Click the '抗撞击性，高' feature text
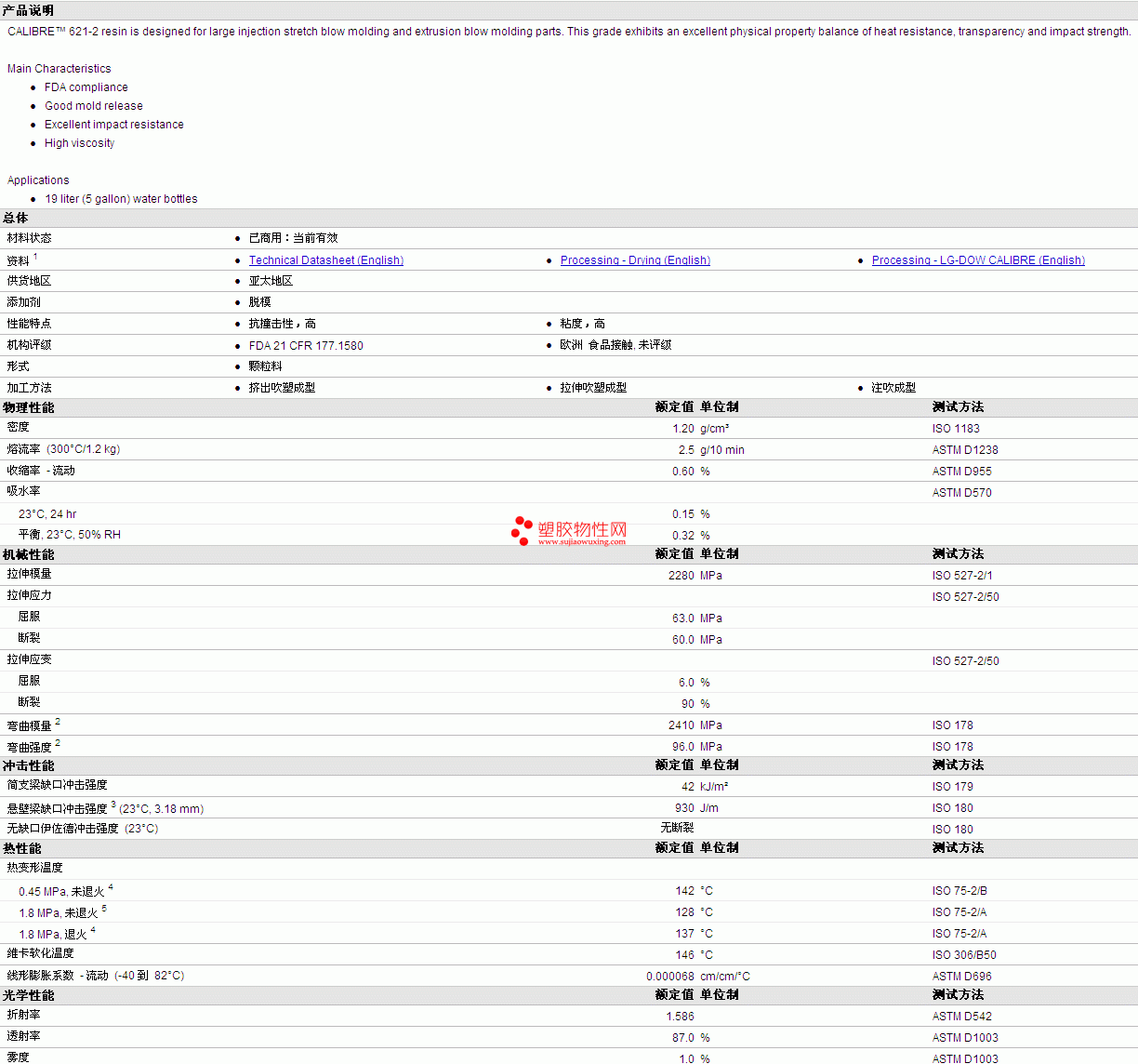 point(283,324)
